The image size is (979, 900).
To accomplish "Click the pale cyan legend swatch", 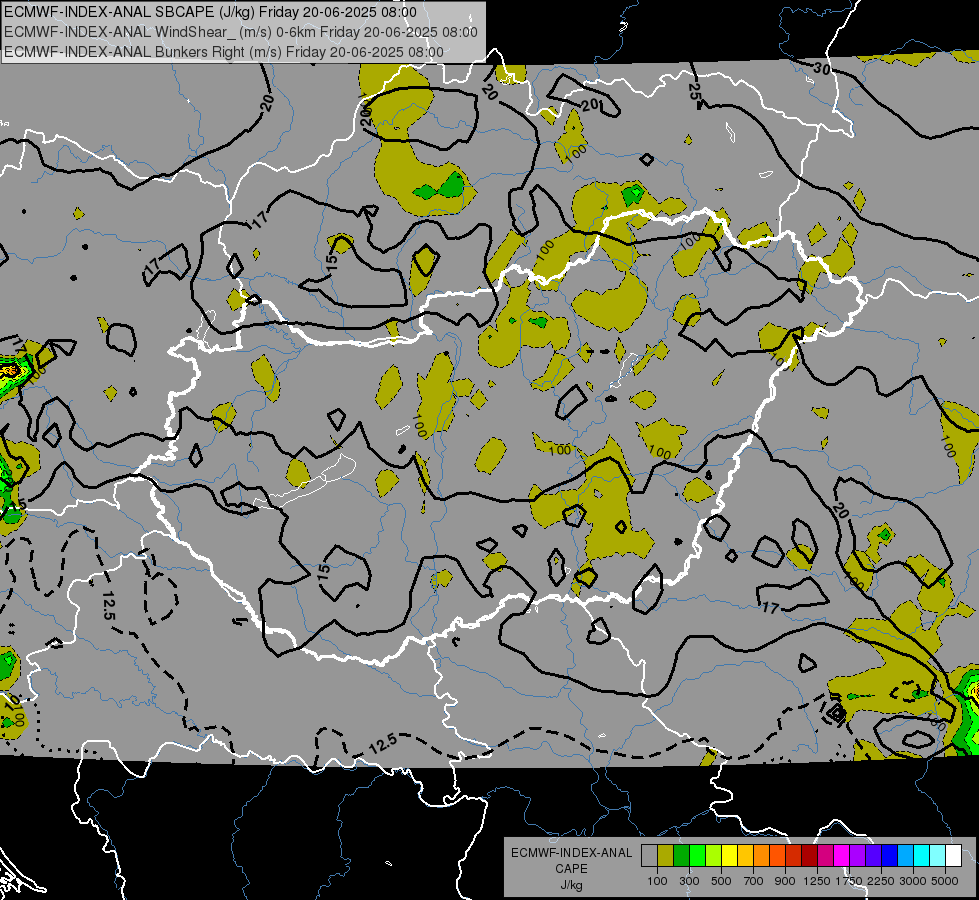I will [938, 856].
